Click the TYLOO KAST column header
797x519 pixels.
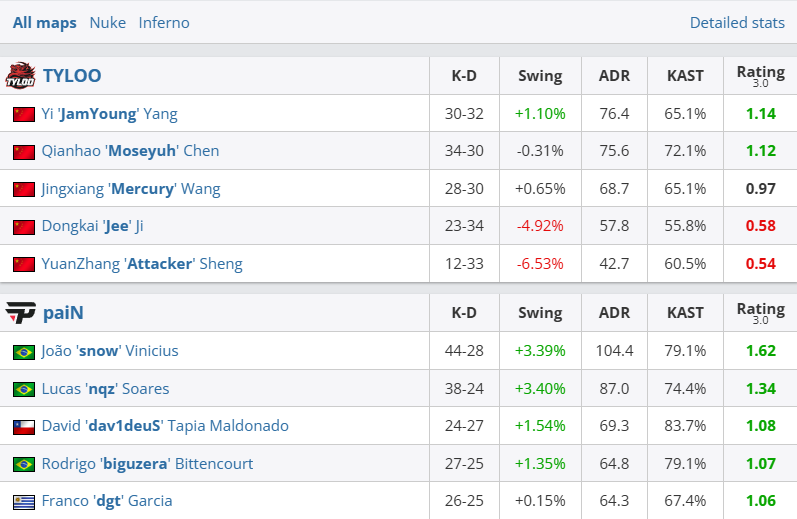point(685,75)
